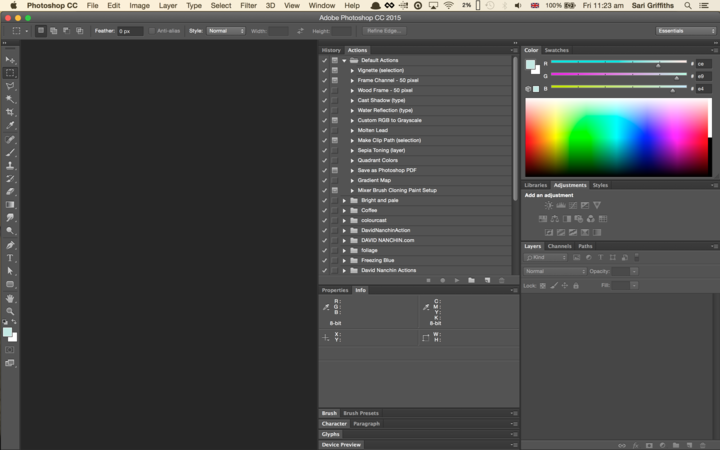Select the Zoom tool
The width and height of the screenshot is (720, 450).
(10, 311)
